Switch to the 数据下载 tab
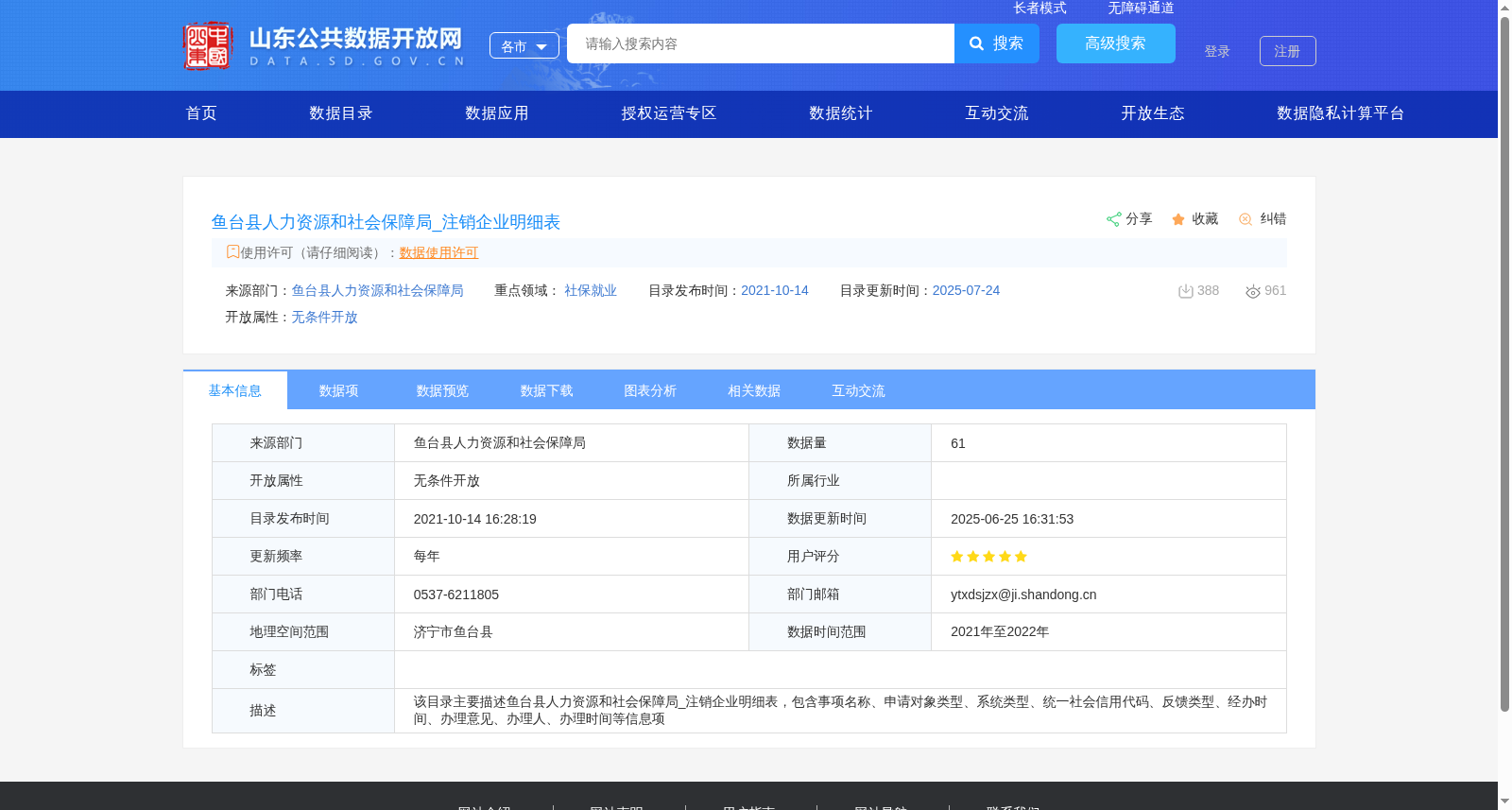 (x=547, y=390)
